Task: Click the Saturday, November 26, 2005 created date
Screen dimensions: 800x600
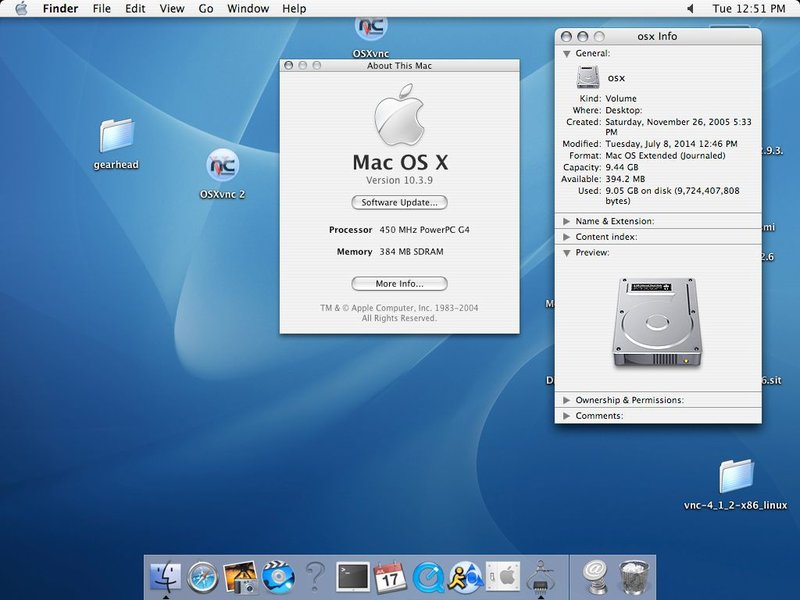Action: coord(679,127)
